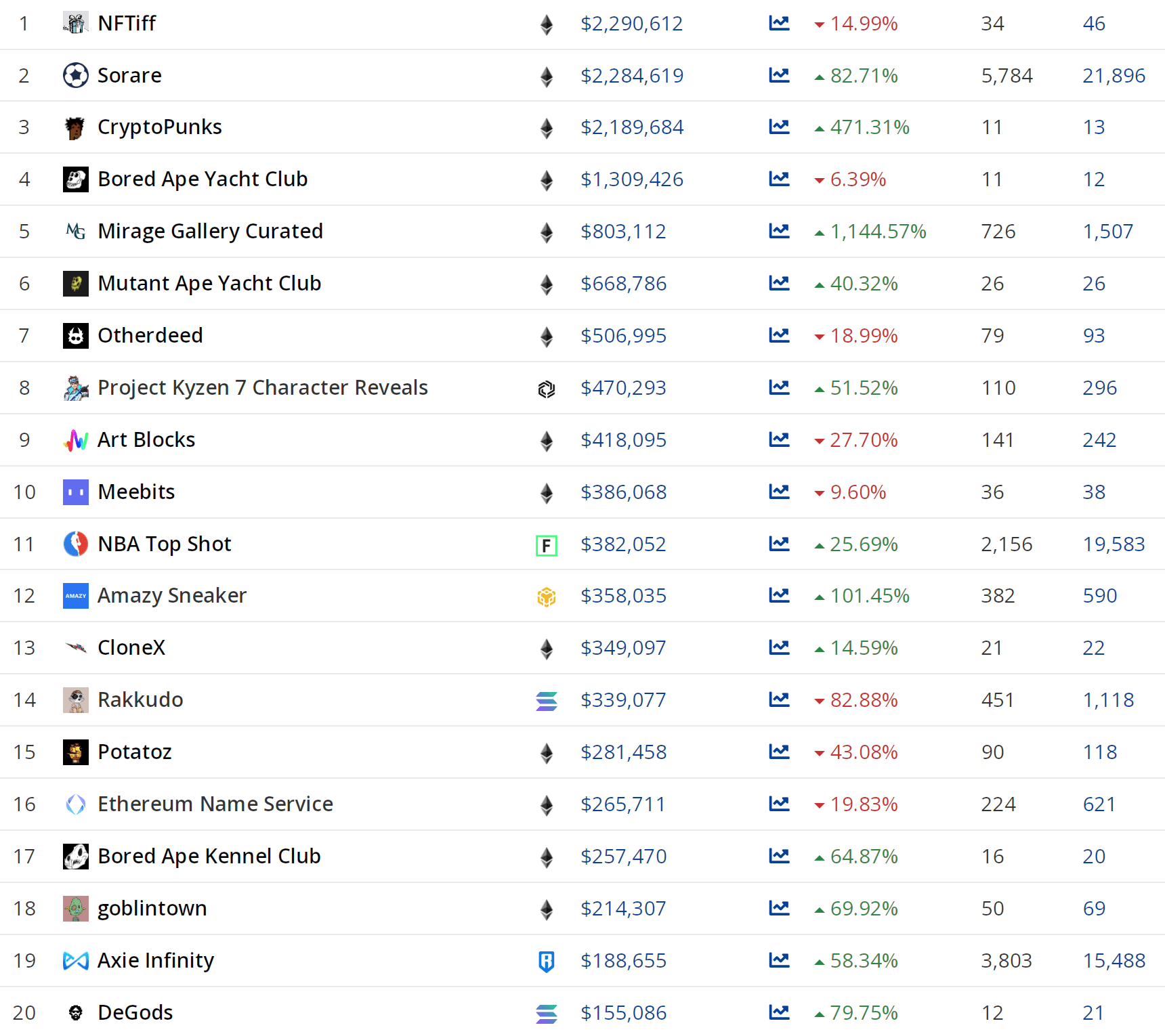Click the Ethereum icon in Meebits row

pyautogui.click(x=547, y=494)
